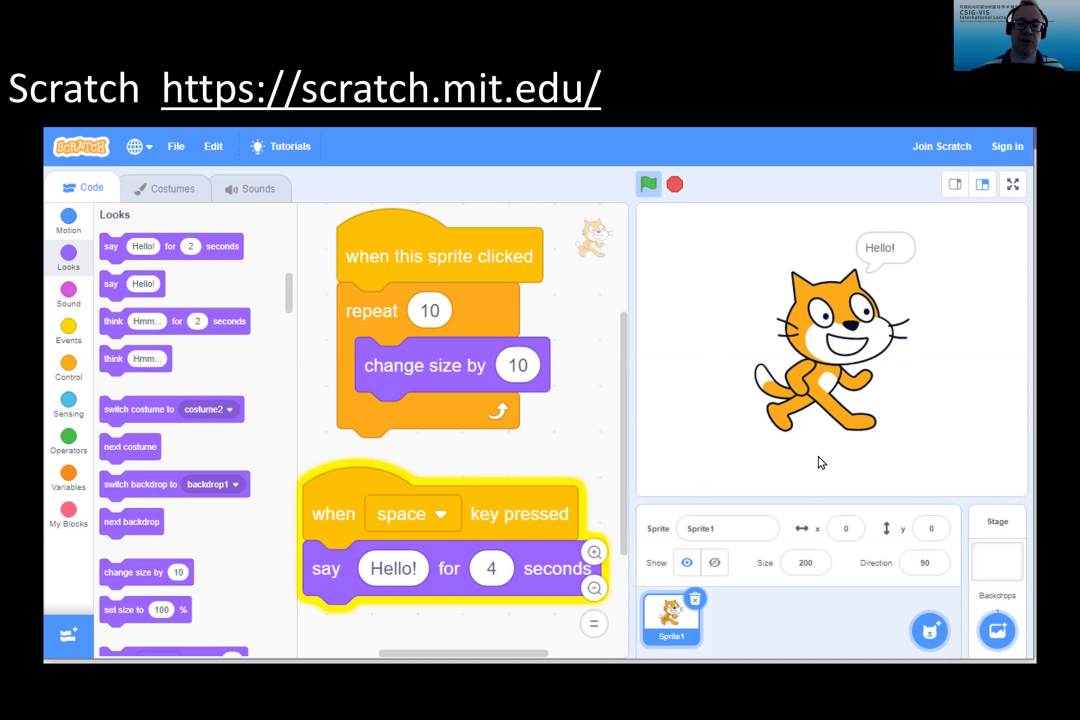Select the Sound block category
Viewport: 1080px width, 720px height.
tap(68, 294)
